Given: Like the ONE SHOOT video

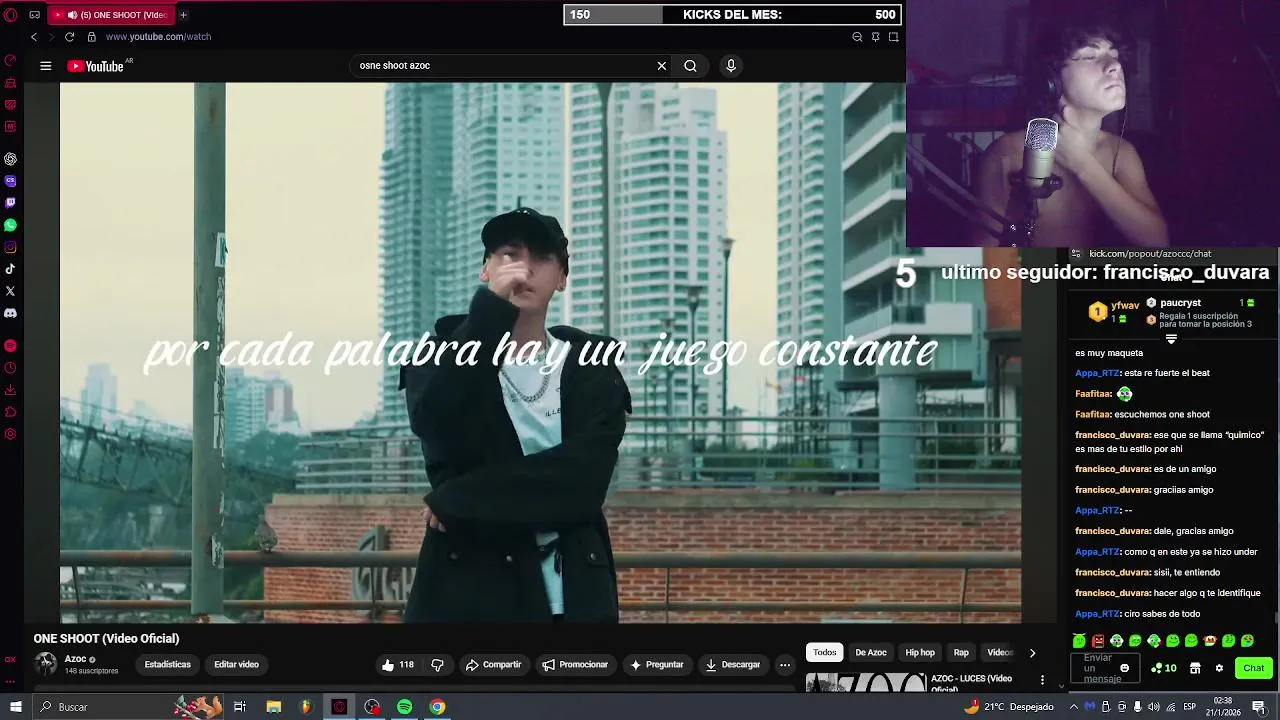Looking at the screenshot, I should pos(397,665).
